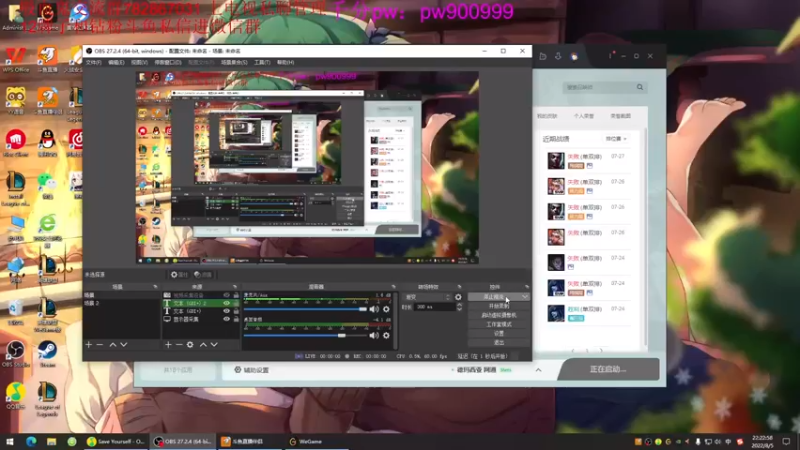Viewport: 800px width, 450px height.
Task: Remove the selected source with minus icon
Action: tap(179, 345)
